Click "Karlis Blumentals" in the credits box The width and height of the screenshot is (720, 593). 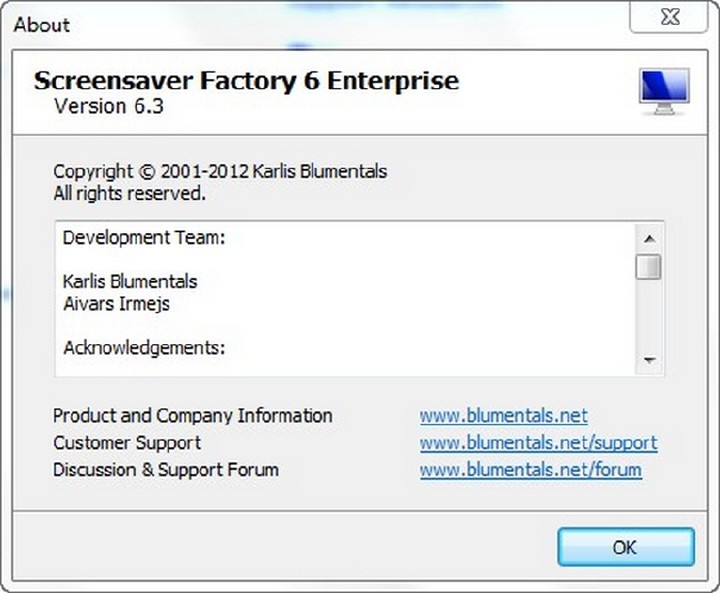point(130,281)
